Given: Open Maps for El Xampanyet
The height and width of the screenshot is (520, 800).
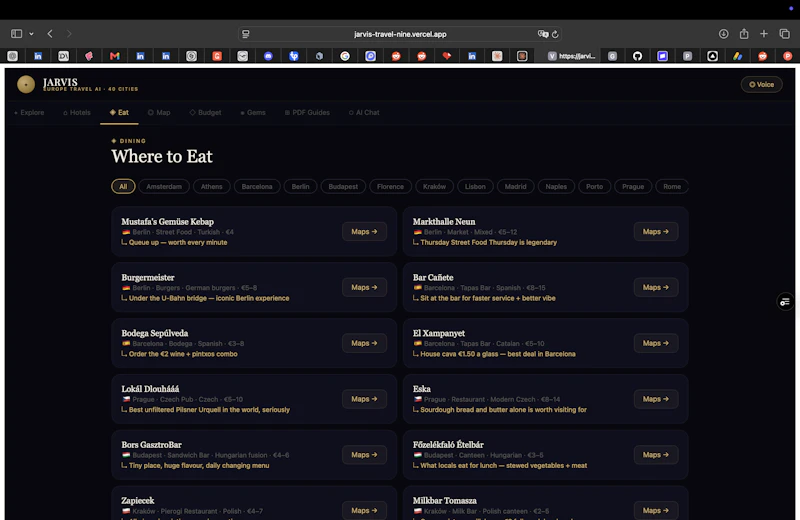Looking at the screenshot, I should click(x=656, y=343).
